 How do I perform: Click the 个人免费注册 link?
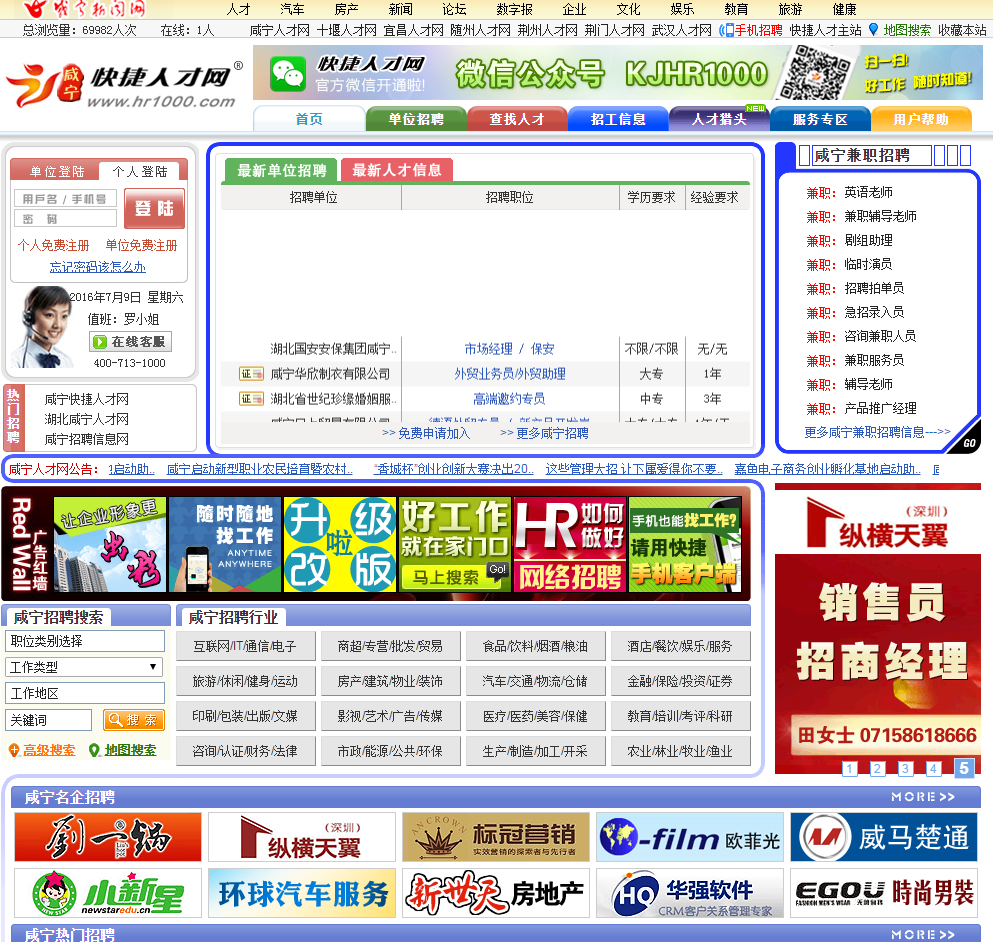[x=53, y=245]
